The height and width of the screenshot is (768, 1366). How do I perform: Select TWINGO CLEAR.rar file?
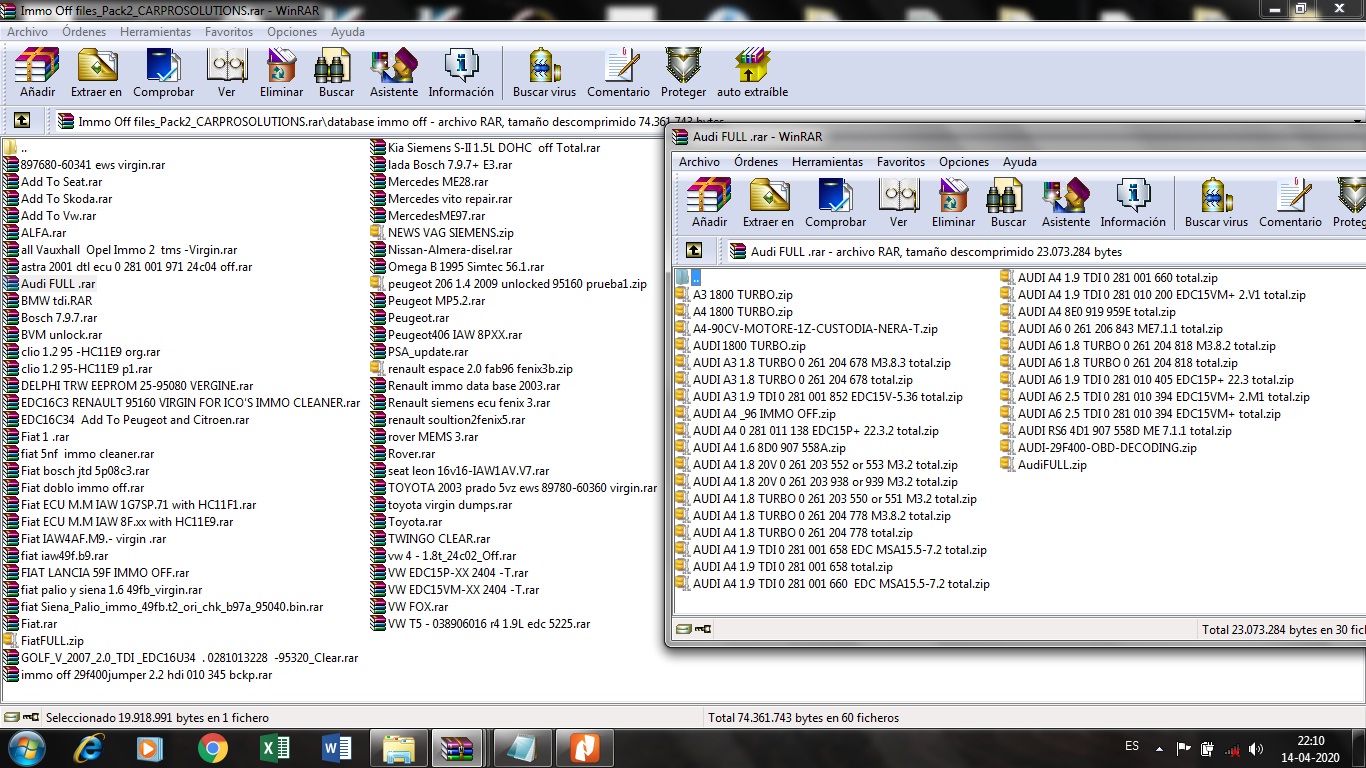[x=430, y=539]
